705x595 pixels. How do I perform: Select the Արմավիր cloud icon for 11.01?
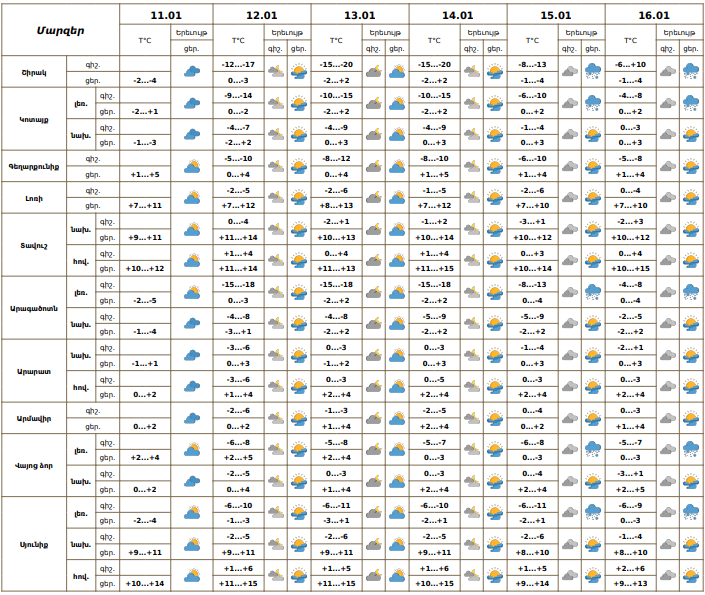(x=192, y=418)
